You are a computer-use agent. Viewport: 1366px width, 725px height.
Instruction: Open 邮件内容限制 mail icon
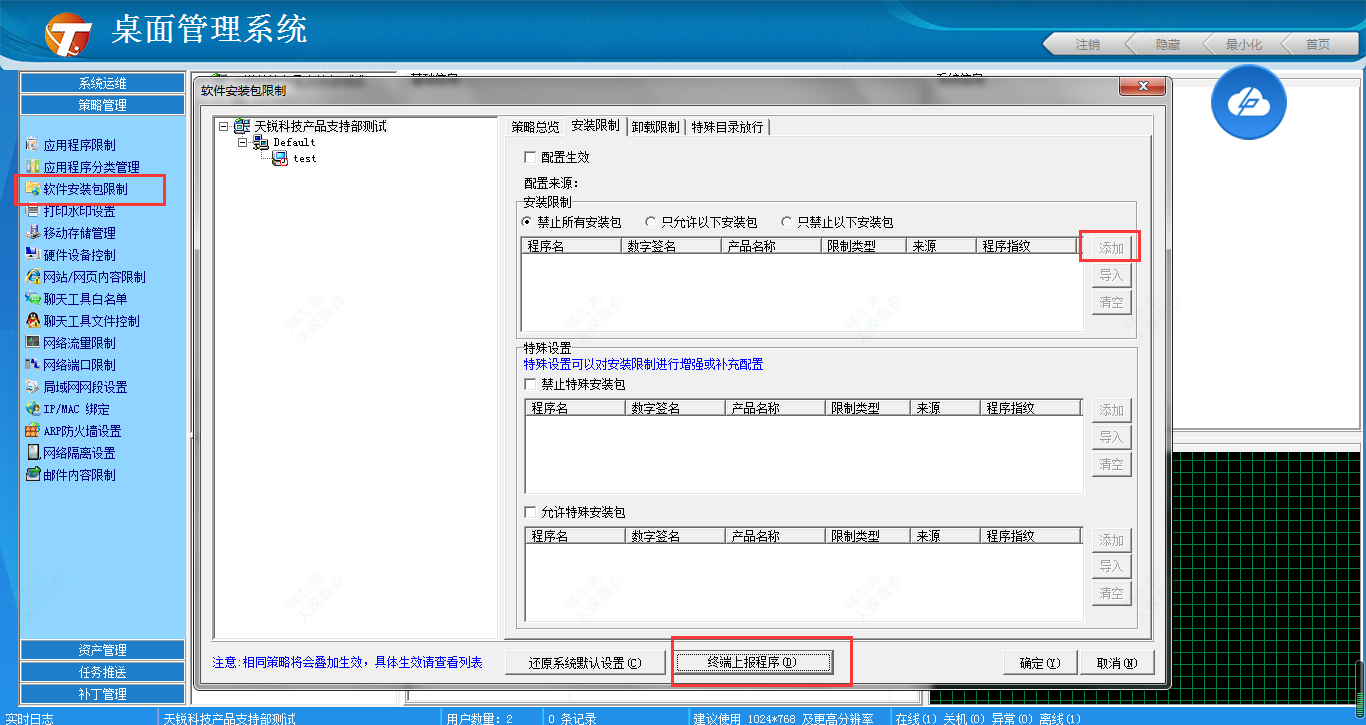[x=33, y=475]
